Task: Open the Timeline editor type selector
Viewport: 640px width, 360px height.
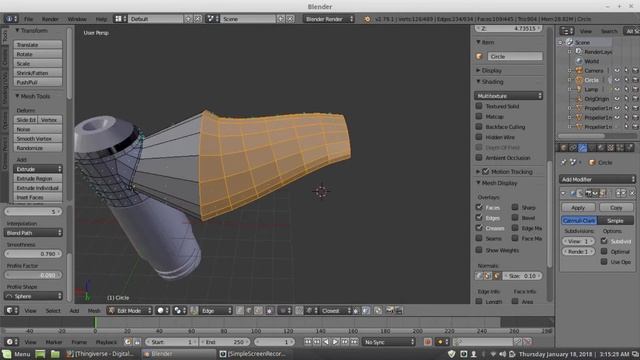Action: click(x=11, y=342)
